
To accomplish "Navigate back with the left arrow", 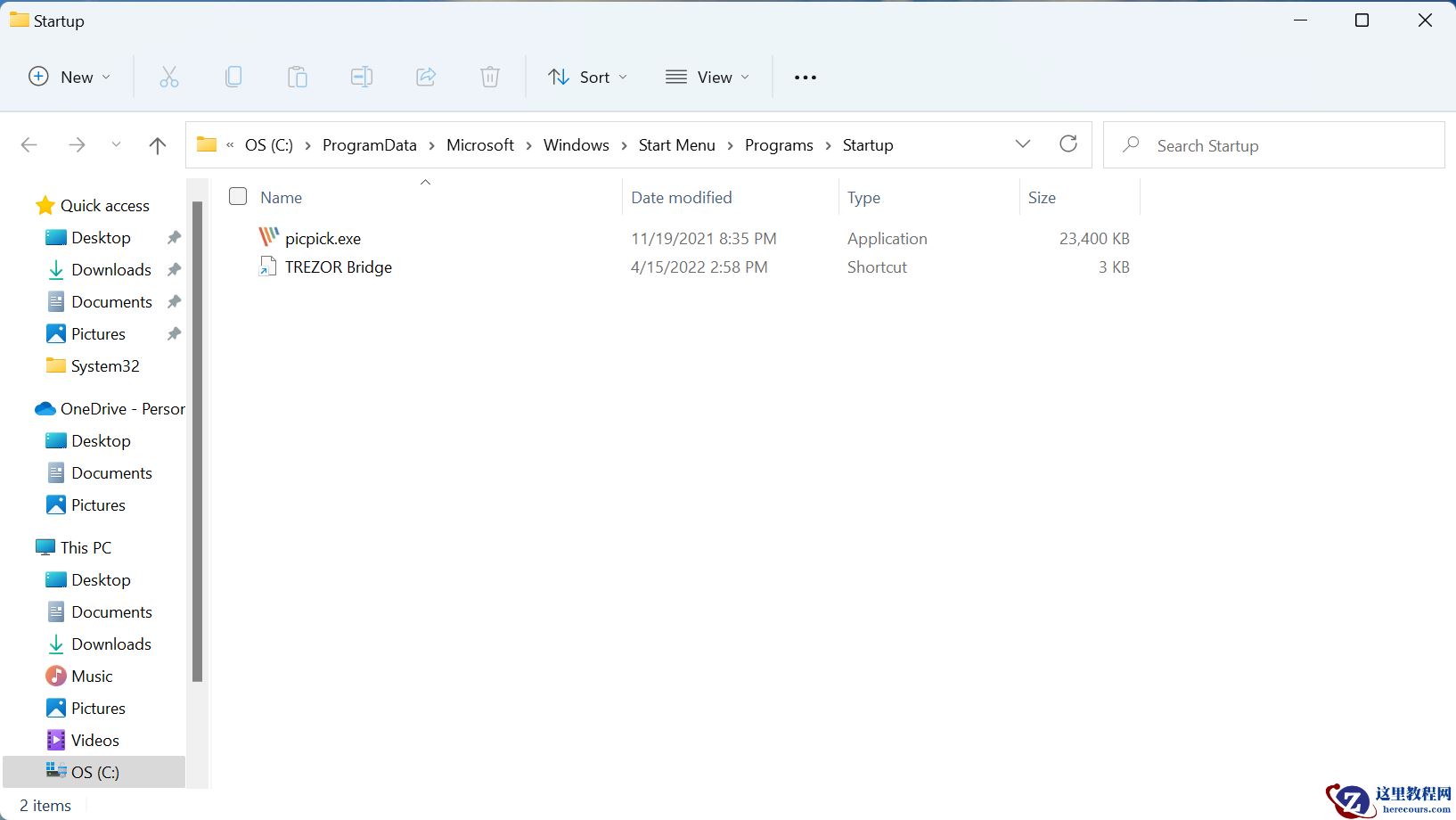I will point(29,144).
